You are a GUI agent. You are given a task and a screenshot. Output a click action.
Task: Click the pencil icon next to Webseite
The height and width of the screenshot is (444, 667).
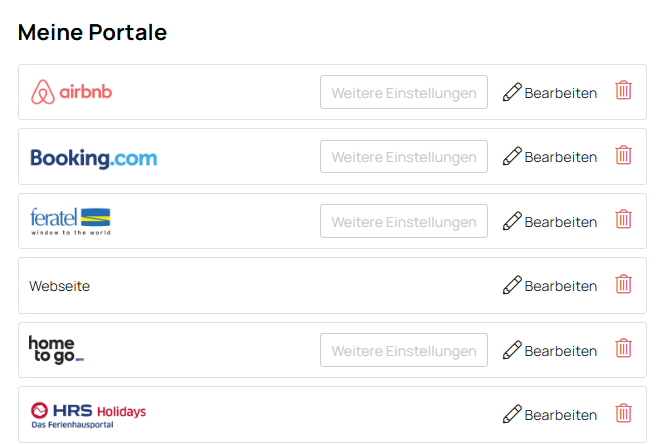[x=512, y=285]
